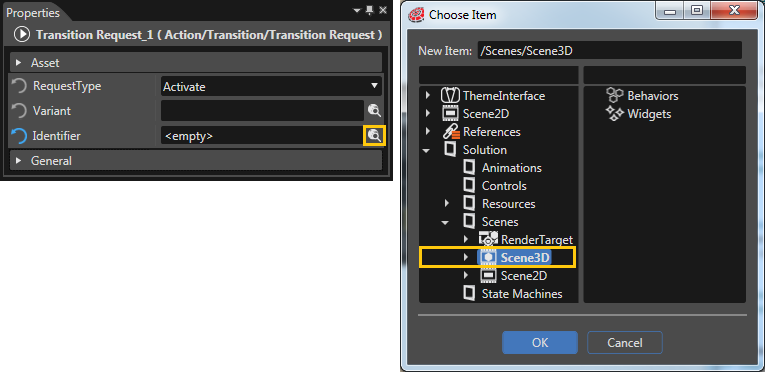The height and width of the screenshot is (373, 766).
Task: Reset the Identifier property with blue arrow
Action: point(19,136)
